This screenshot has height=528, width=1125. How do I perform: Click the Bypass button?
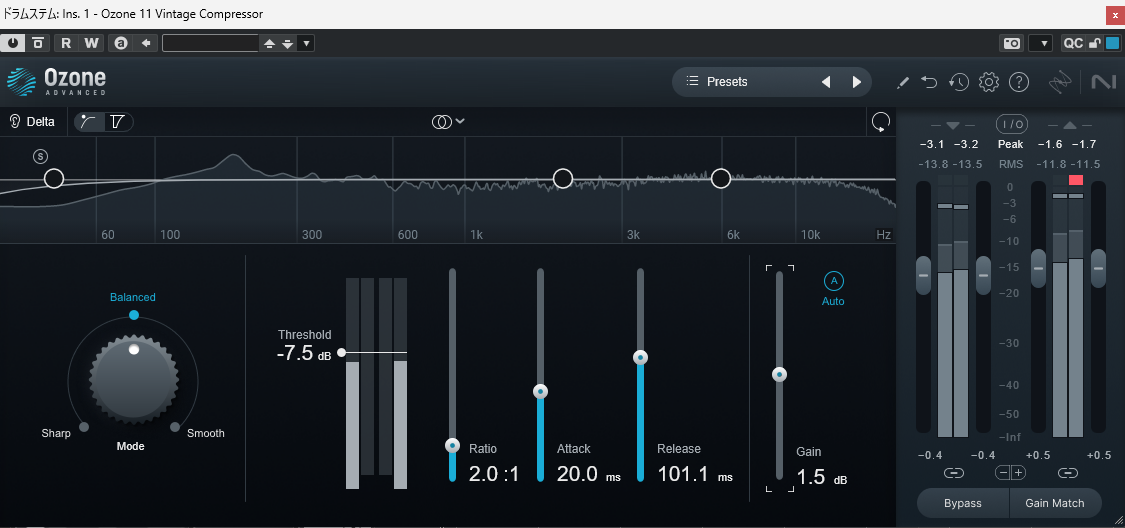coord(963,504)
